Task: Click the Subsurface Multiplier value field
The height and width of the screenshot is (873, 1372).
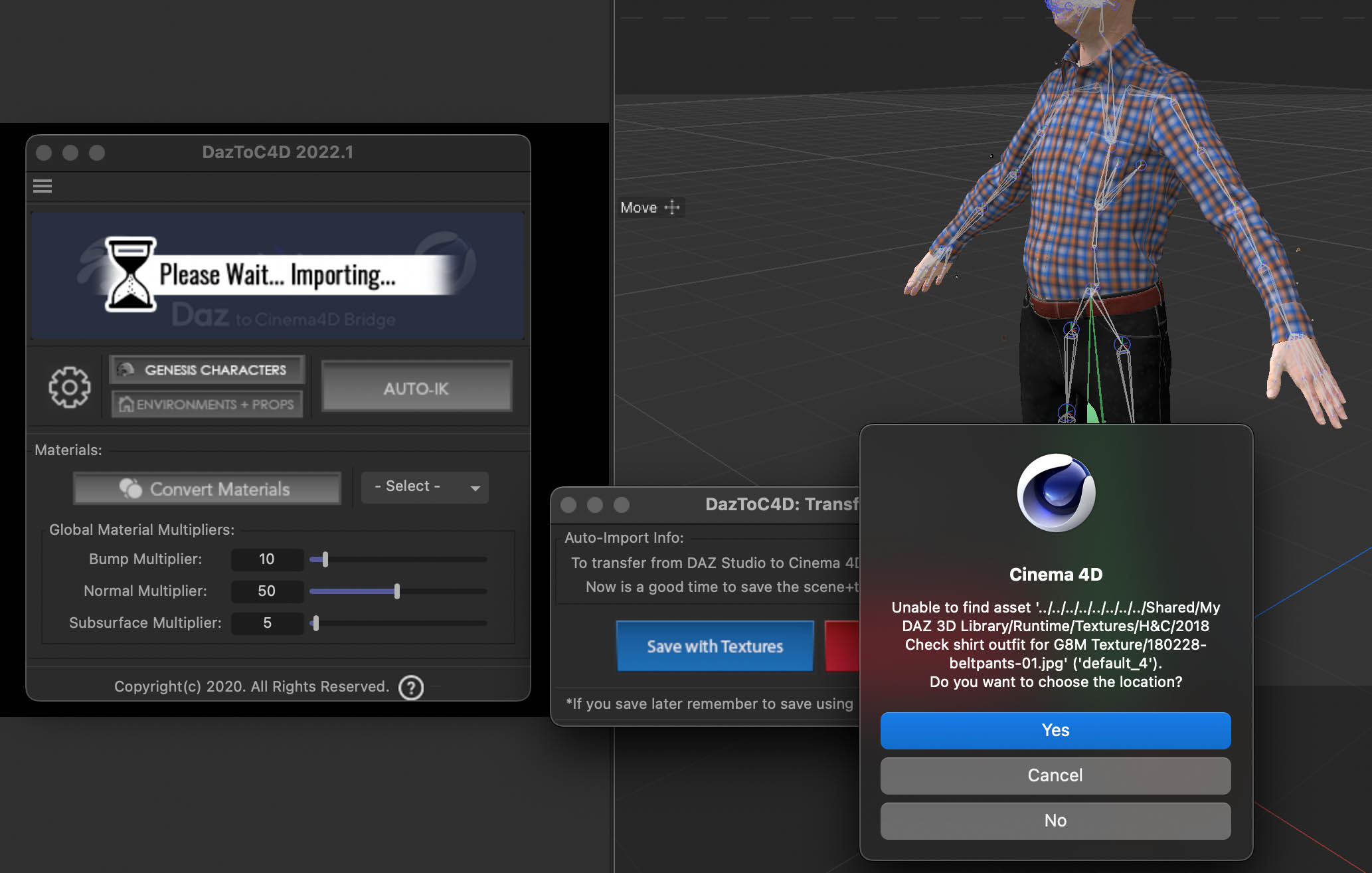Action: pos(267,623)
